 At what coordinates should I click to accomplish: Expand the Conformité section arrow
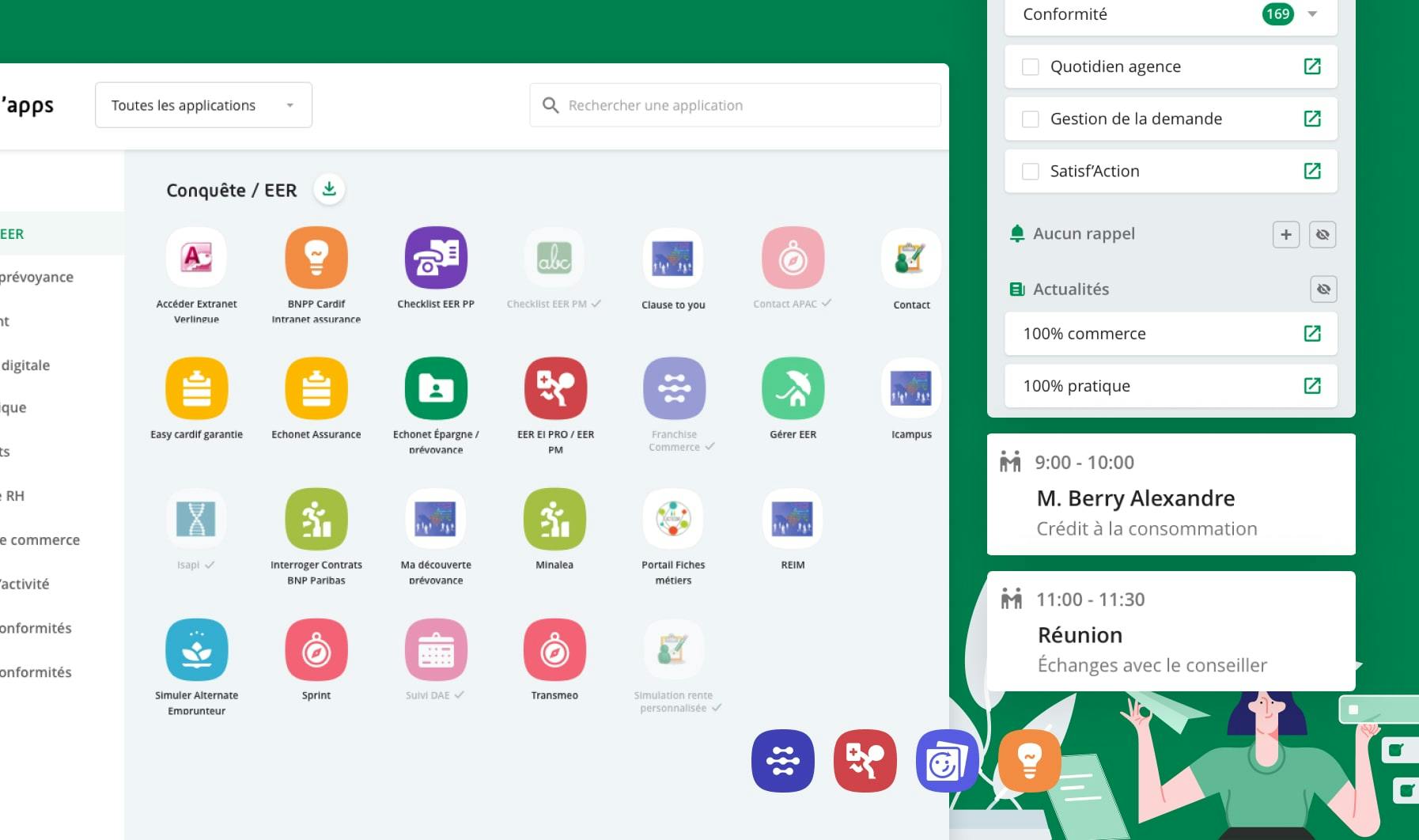[x=1312, y=14]
